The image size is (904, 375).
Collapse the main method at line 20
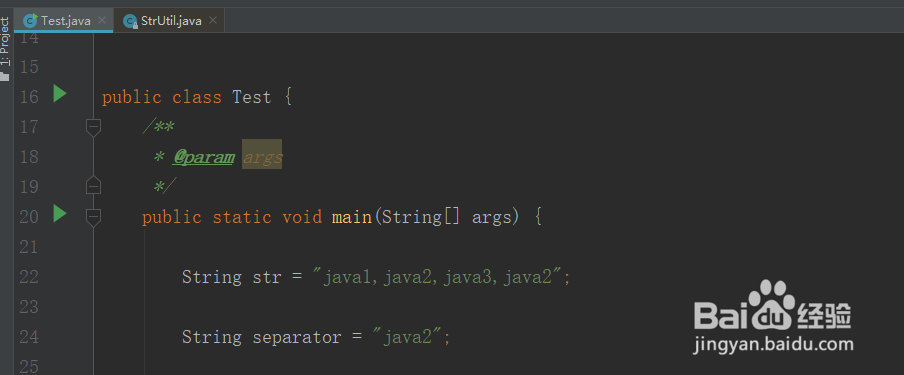[x=93, y=217]
